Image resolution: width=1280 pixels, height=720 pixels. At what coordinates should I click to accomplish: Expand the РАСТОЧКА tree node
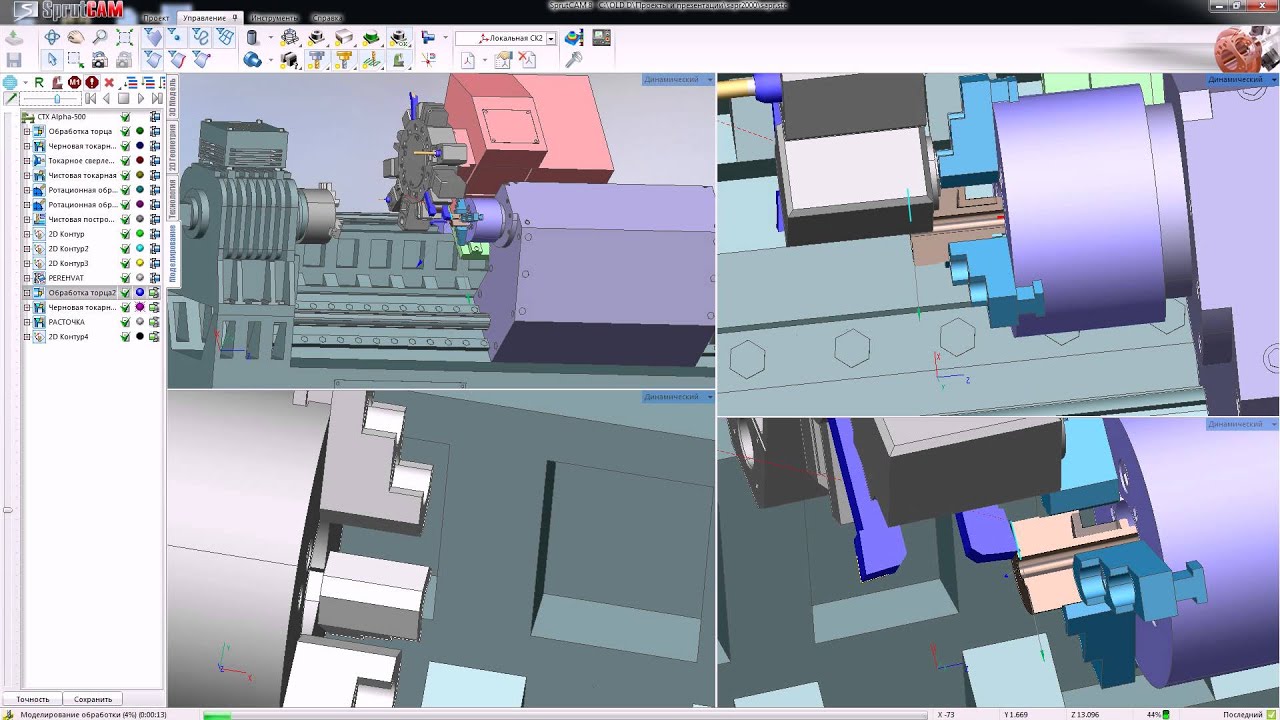(x=27, y=322)
